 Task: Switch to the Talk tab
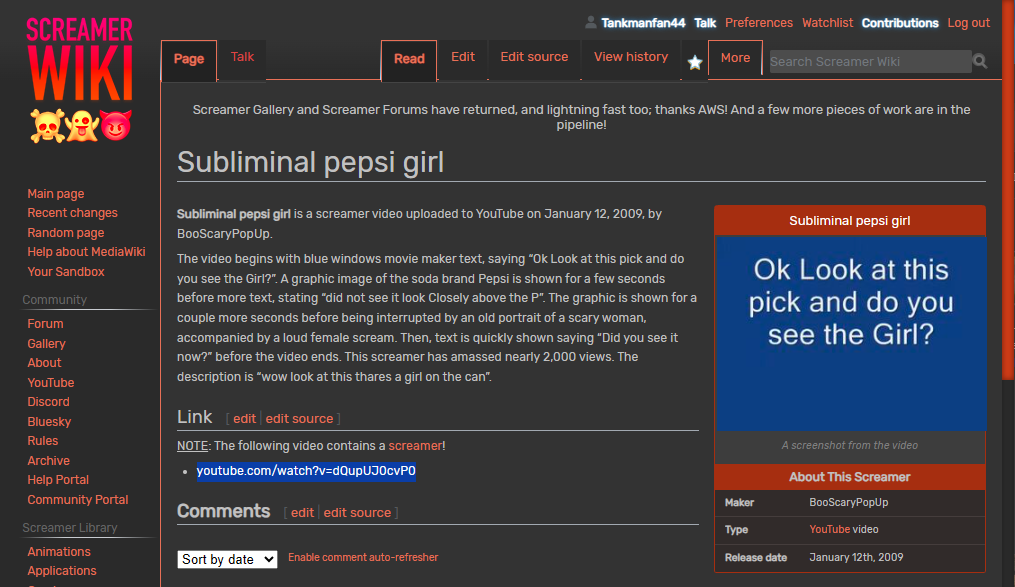click(x=243, y=57)
